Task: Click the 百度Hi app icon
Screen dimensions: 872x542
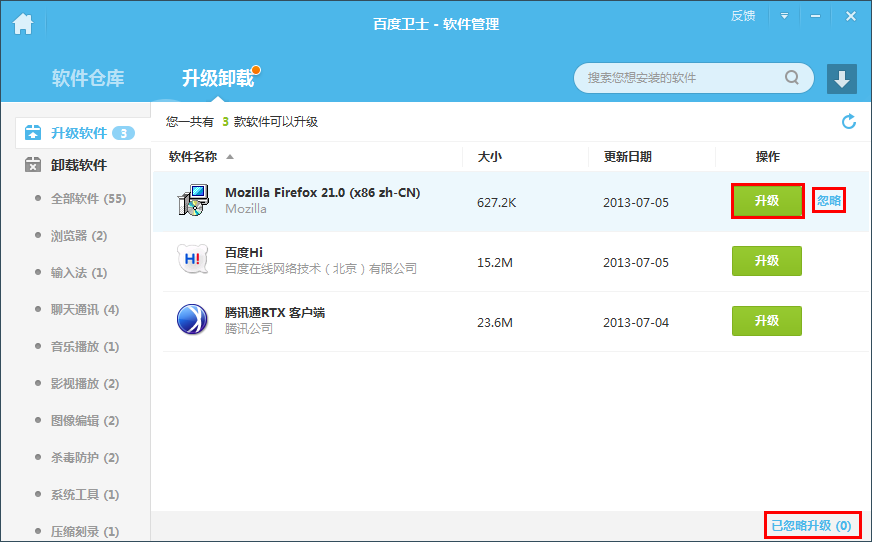Action: [192, 260]
